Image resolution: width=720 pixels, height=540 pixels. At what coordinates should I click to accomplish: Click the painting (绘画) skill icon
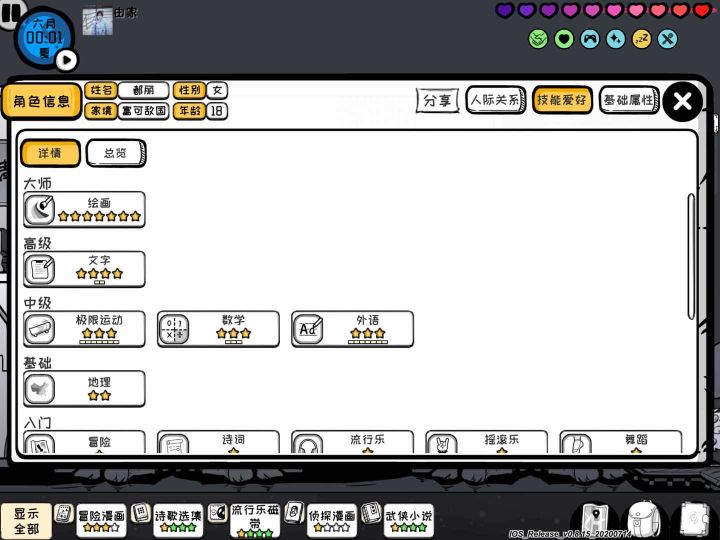(39, 210)
